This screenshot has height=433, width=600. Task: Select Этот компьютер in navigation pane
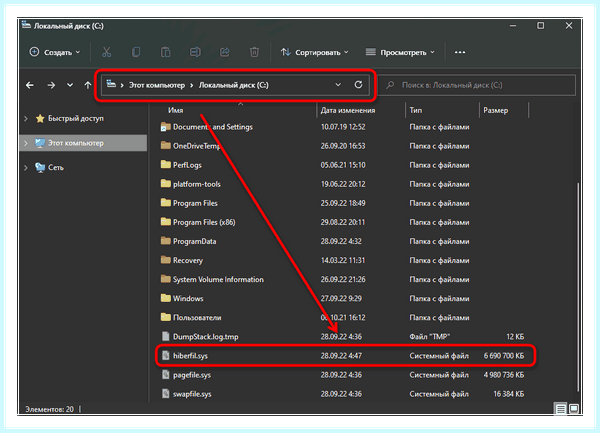76,143
